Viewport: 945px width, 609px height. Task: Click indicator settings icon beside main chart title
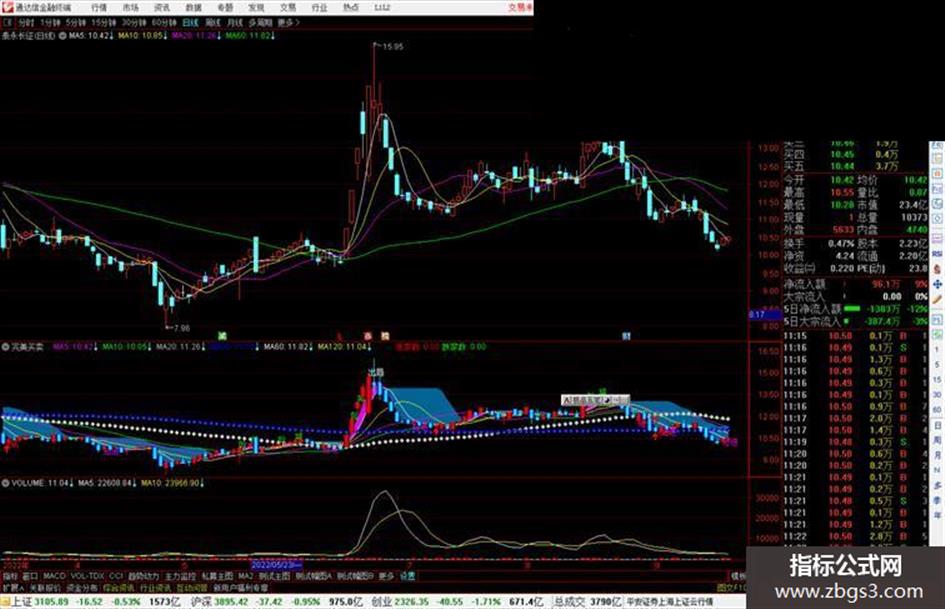click(62, 36)
